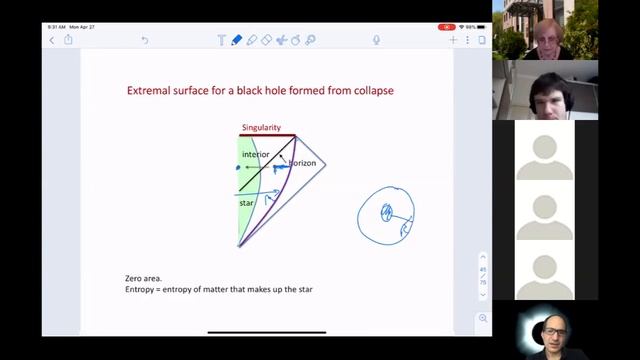
Task: Select video of participant wearing headphones
Action: [x=545, y=90]
